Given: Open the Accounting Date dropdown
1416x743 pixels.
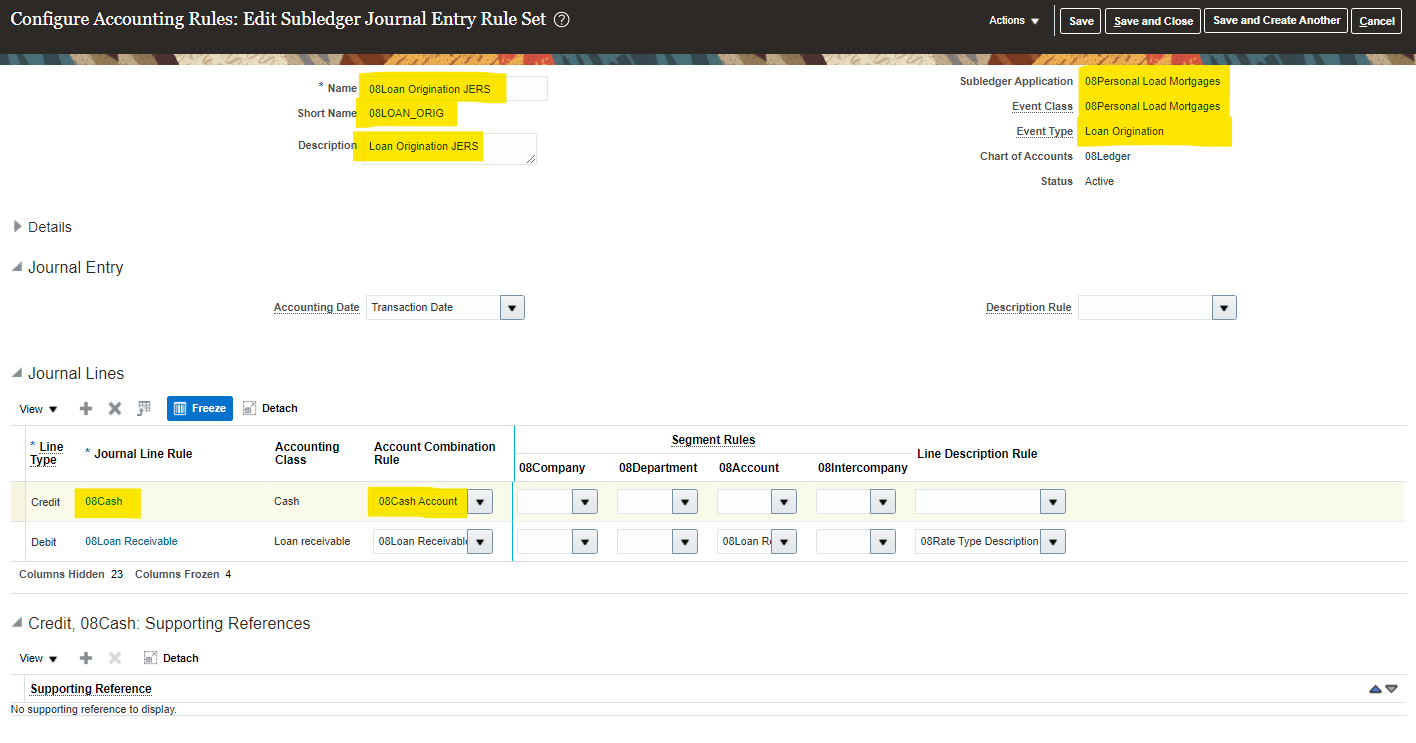Looking at the screenshot, I should click(511, 308).
